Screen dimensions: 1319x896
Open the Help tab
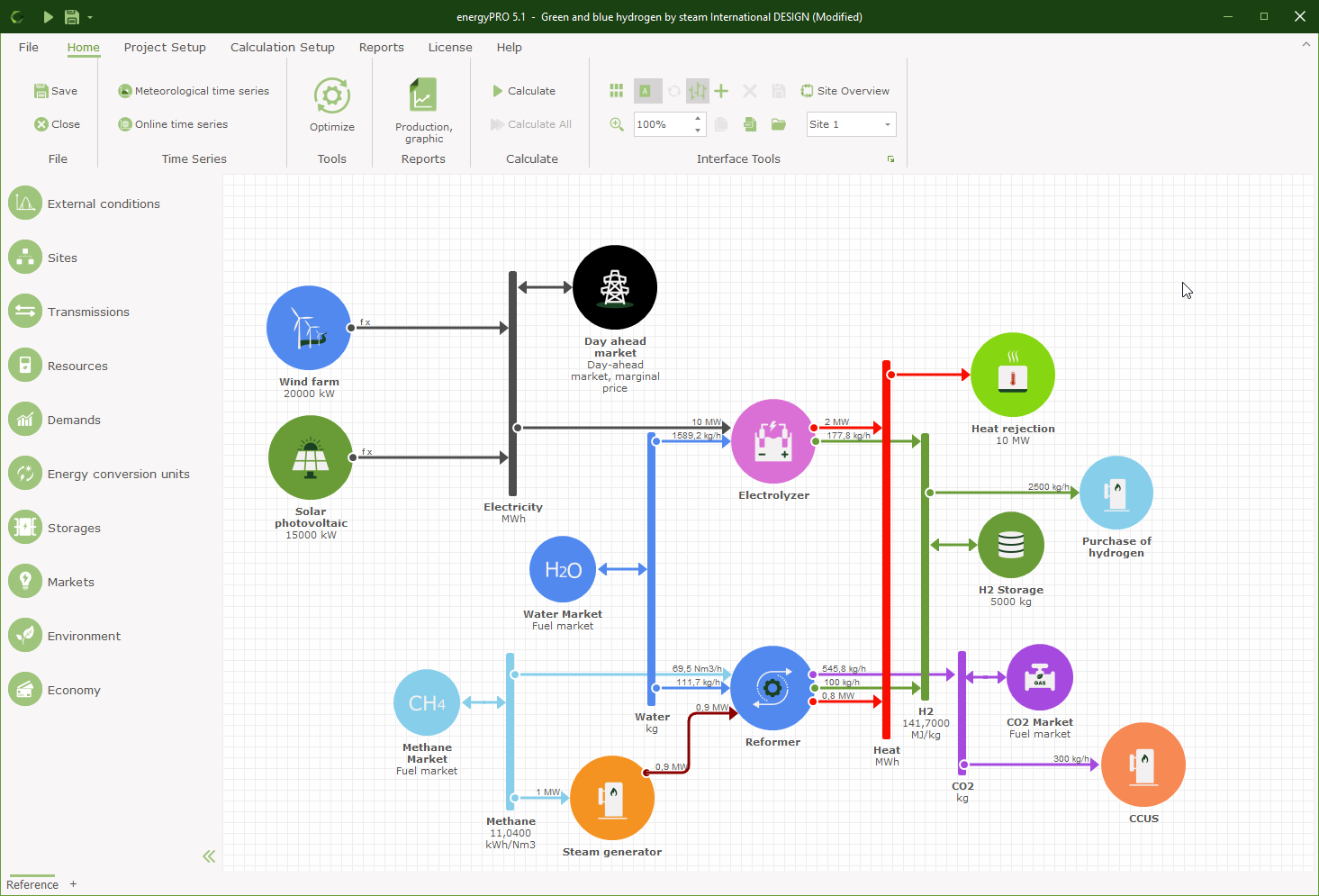tap(510, 47)
